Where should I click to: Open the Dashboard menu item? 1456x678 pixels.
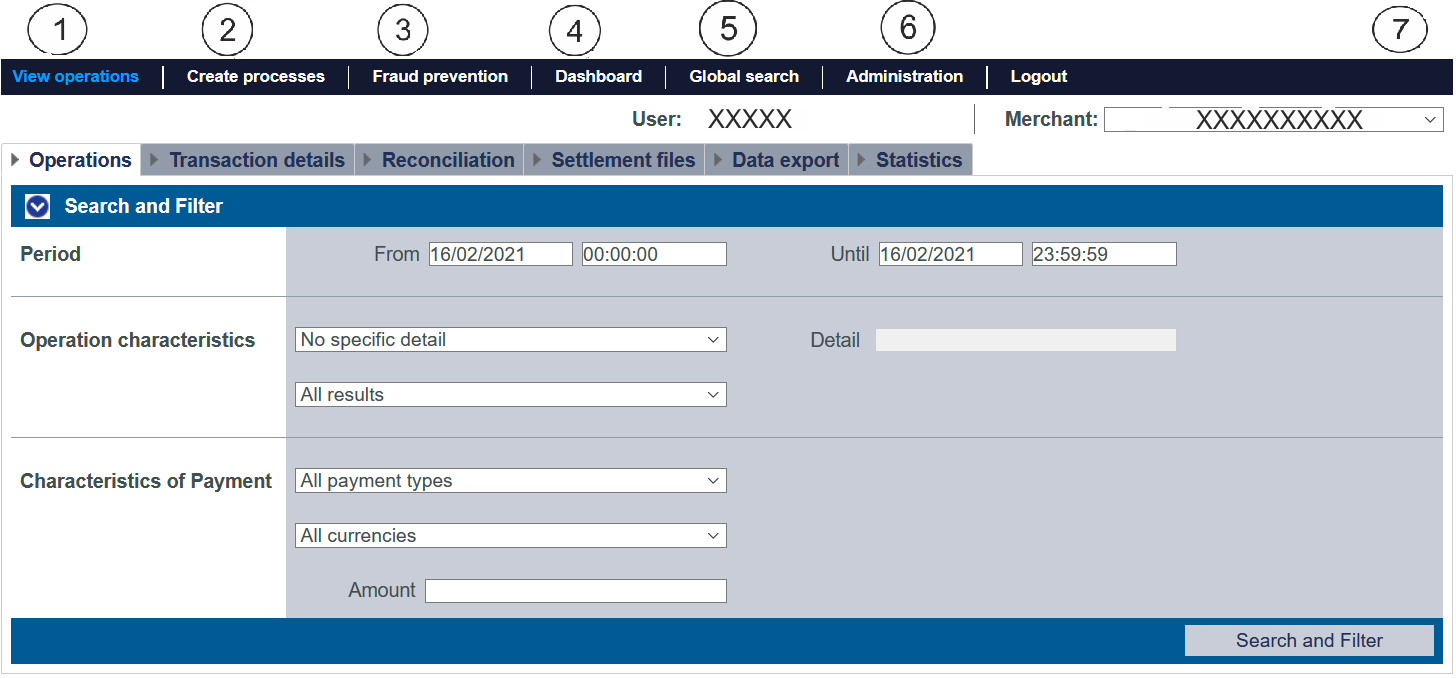tap(598, 77)
